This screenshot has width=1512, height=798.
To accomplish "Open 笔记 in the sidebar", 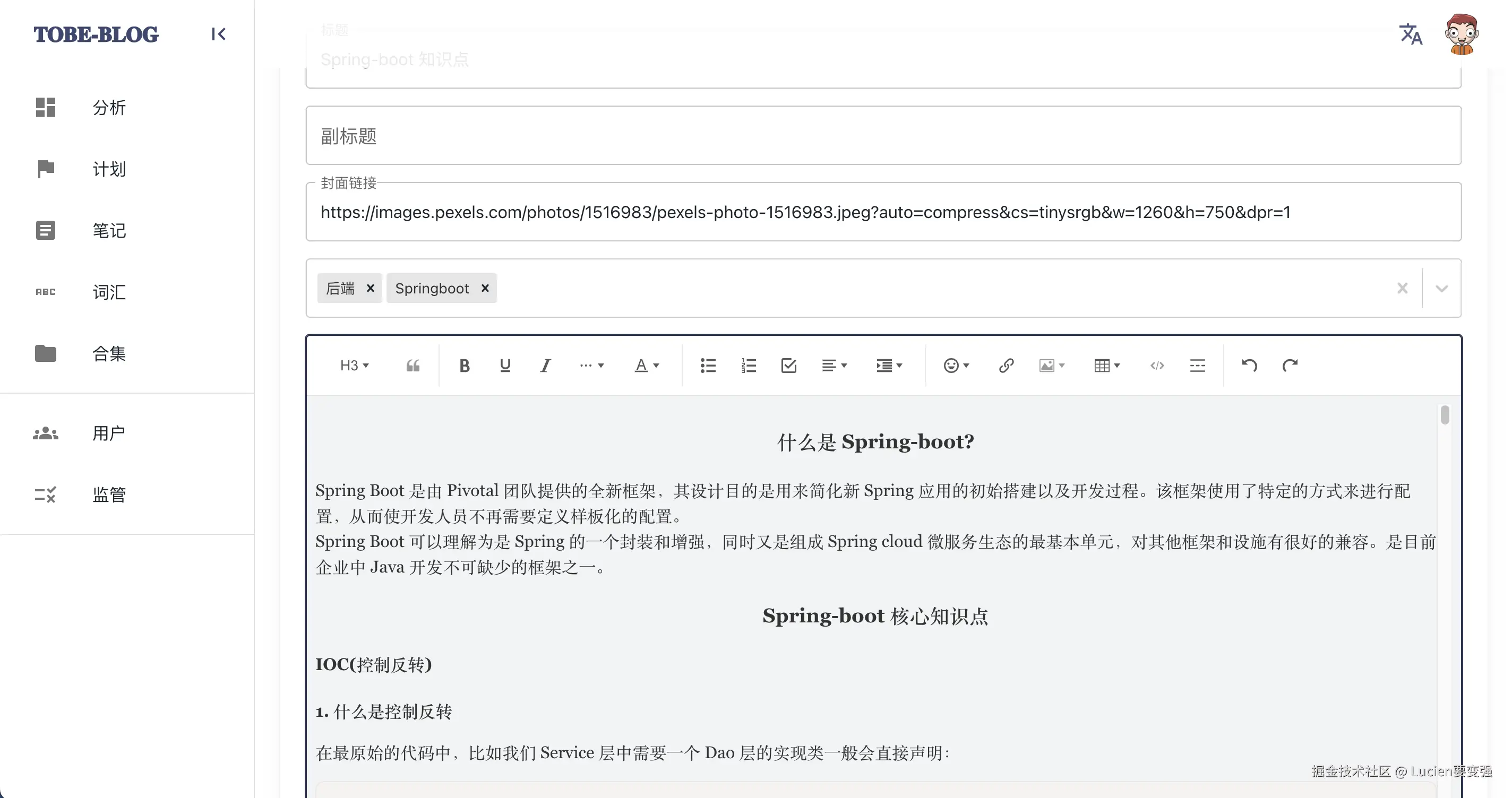I will click(109, 231).
